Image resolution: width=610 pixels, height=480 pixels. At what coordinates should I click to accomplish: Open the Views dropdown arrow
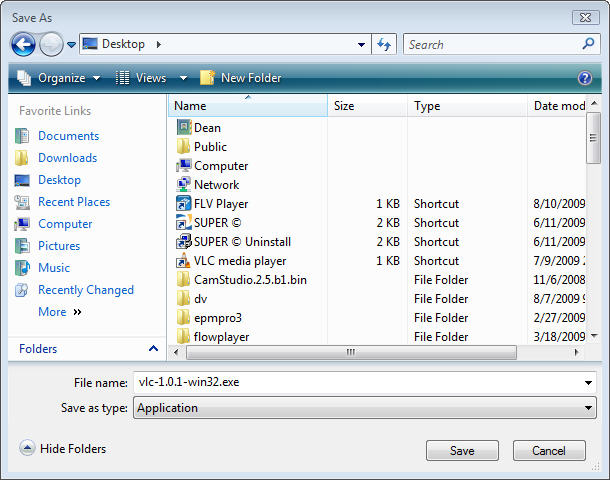(x=183, y=78)
